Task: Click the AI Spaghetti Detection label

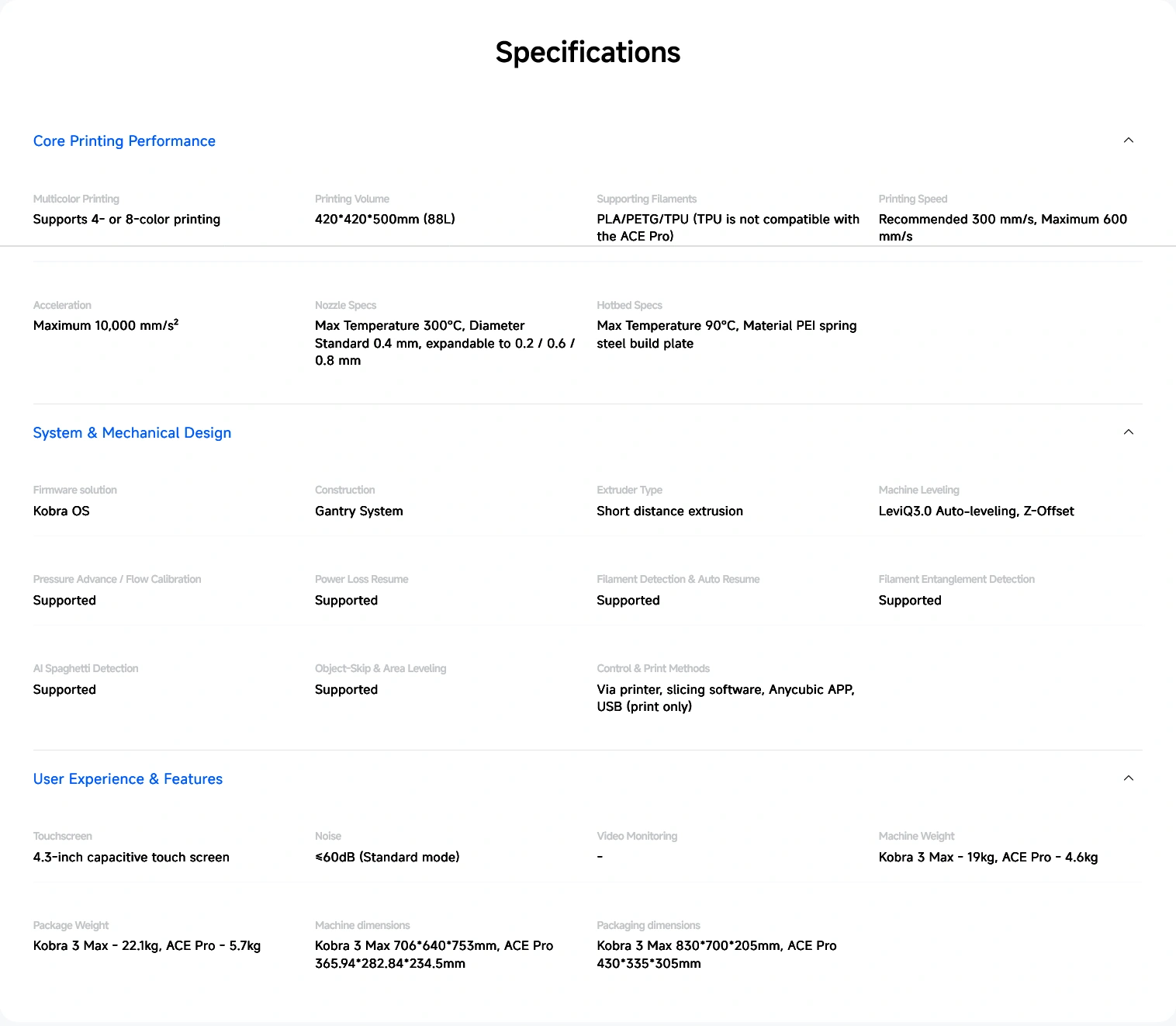Action: [x=85, y=669]
